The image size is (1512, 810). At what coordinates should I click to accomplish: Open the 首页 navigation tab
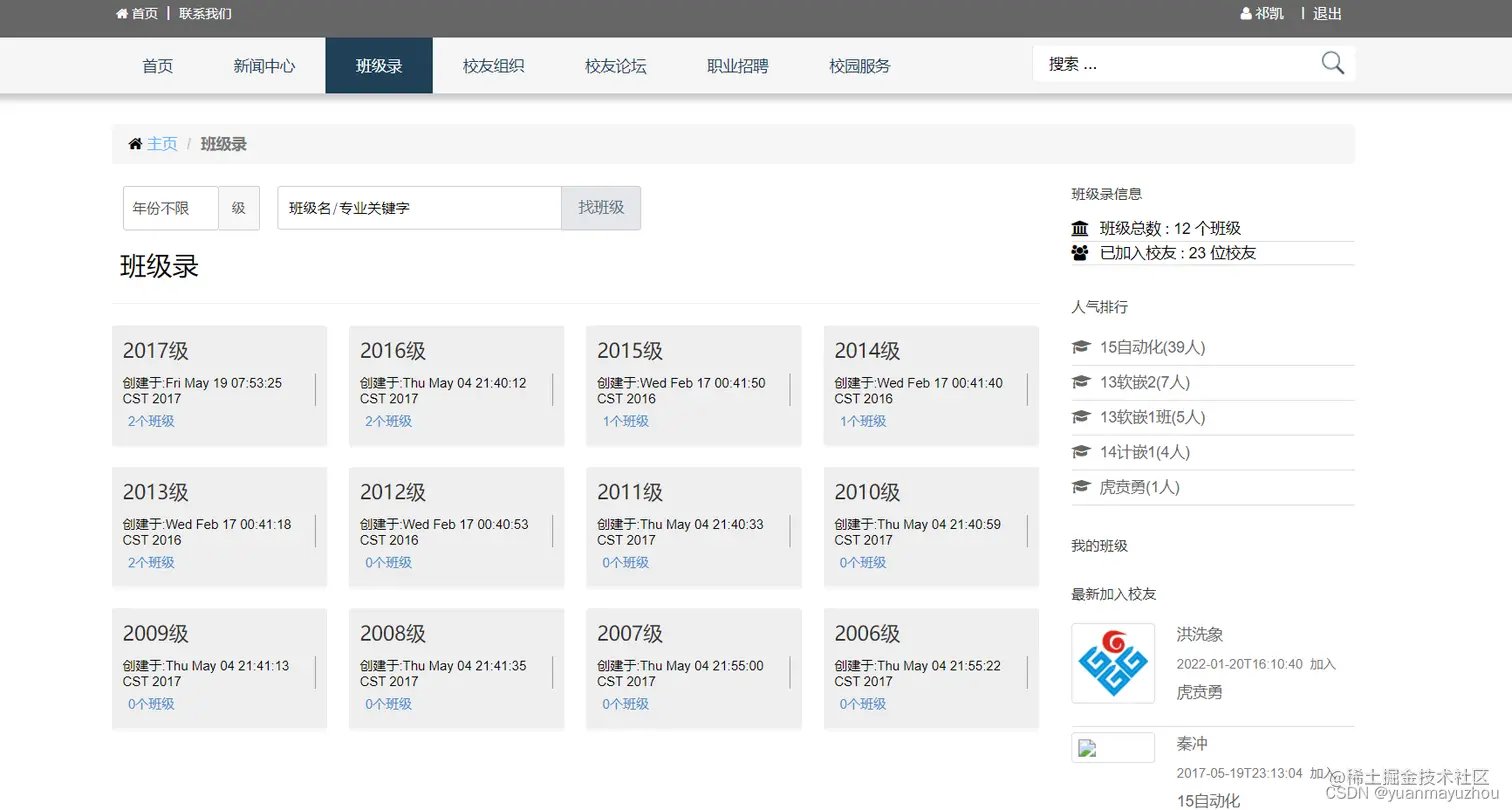click(157, 66)
